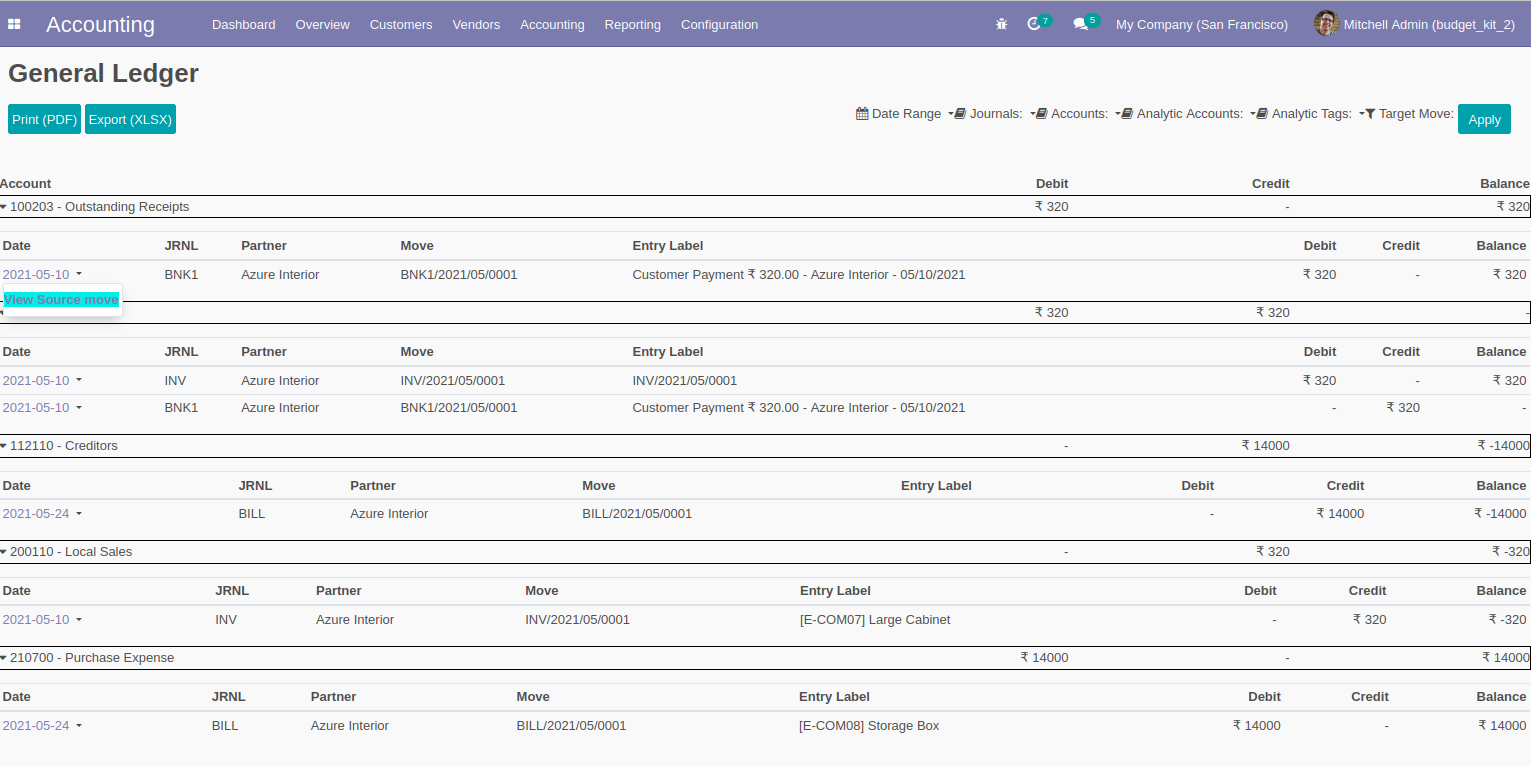Open the Accounts filter dropdown
The image size is (1531, 766).
[1078, 114]
